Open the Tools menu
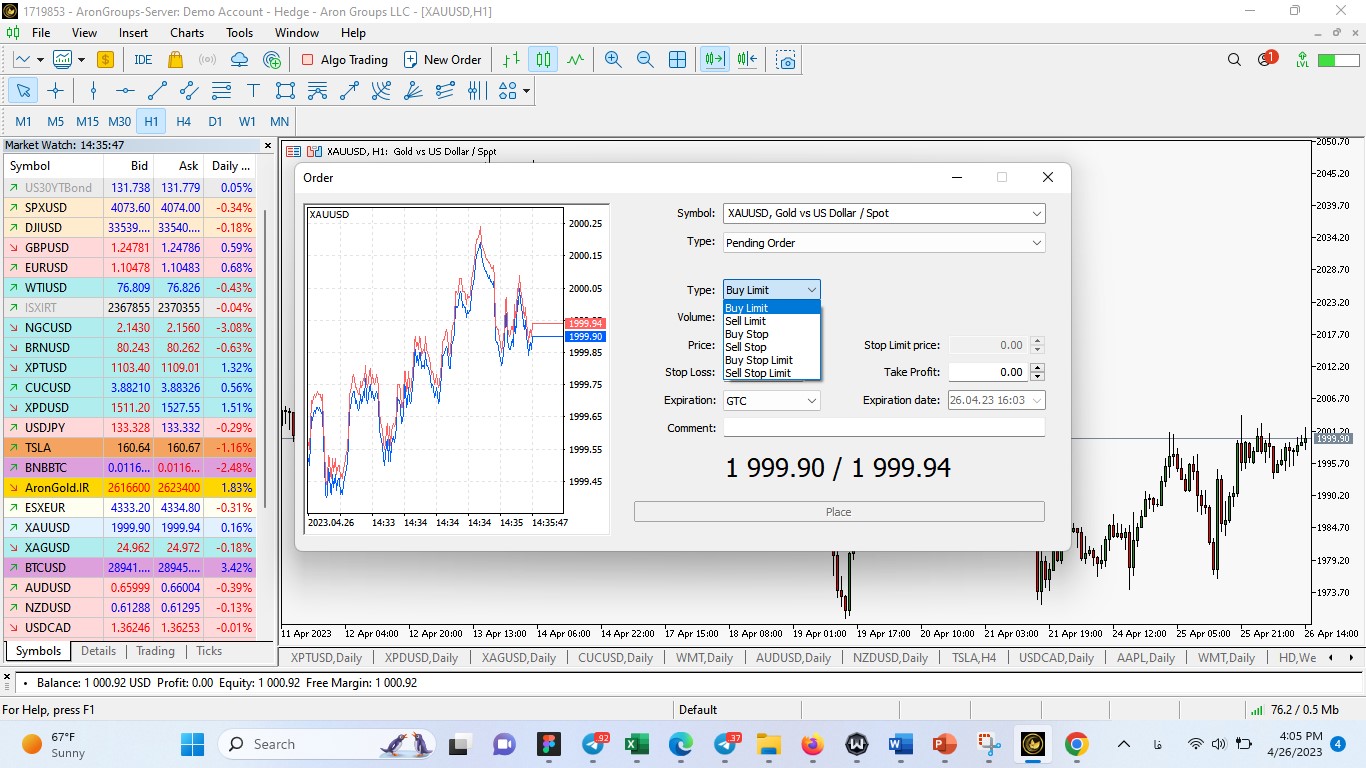This screenshot has width=1366, height=768. coord(239,32)
